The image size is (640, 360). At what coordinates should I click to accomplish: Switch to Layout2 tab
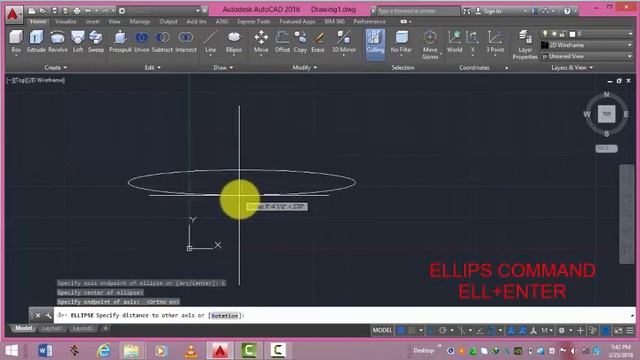[x=82, y=328]
